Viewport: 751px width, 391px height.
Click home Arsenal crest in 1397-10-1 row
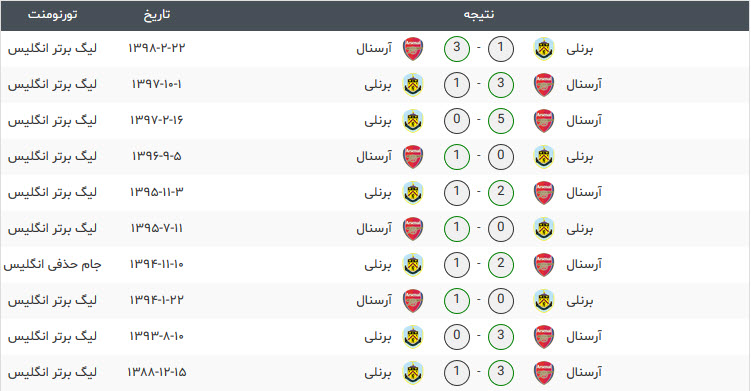pyautogui.click(x=544, y=84)
